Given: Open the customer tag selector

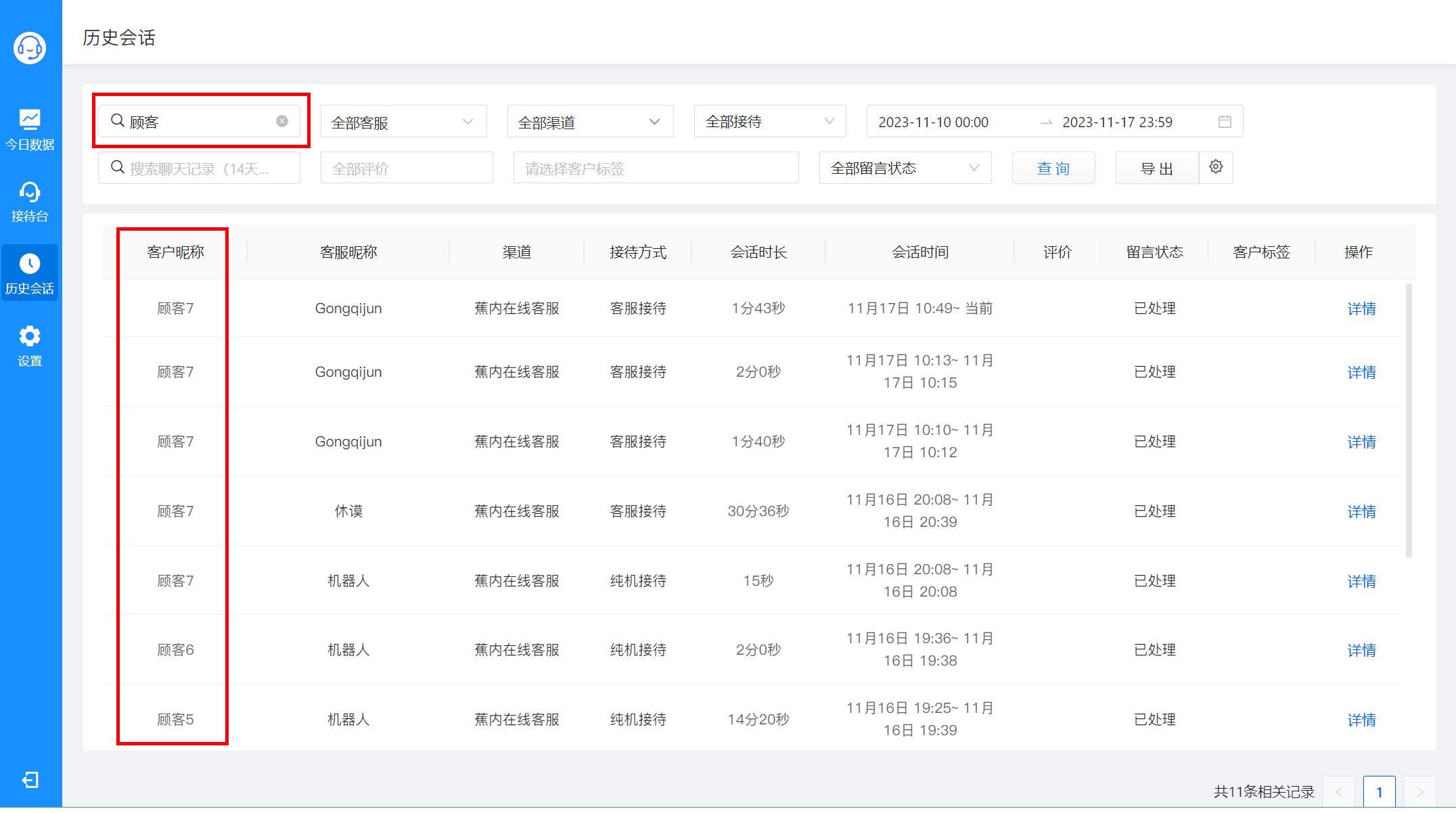Looking at the screenshot, I should 656,168.
